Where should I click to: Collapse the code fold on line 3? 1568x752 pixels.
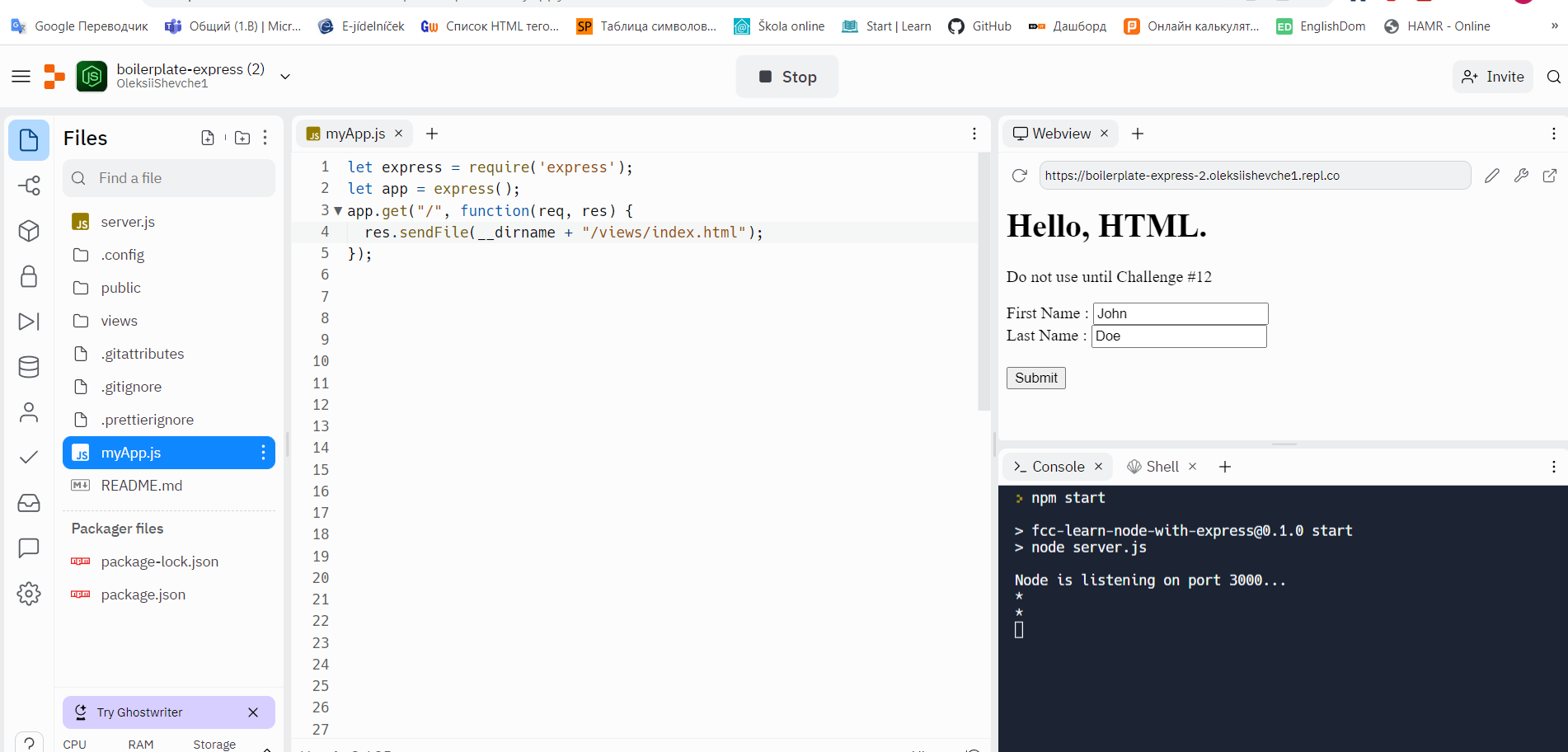pyautogui.click(x=337, y=210)
